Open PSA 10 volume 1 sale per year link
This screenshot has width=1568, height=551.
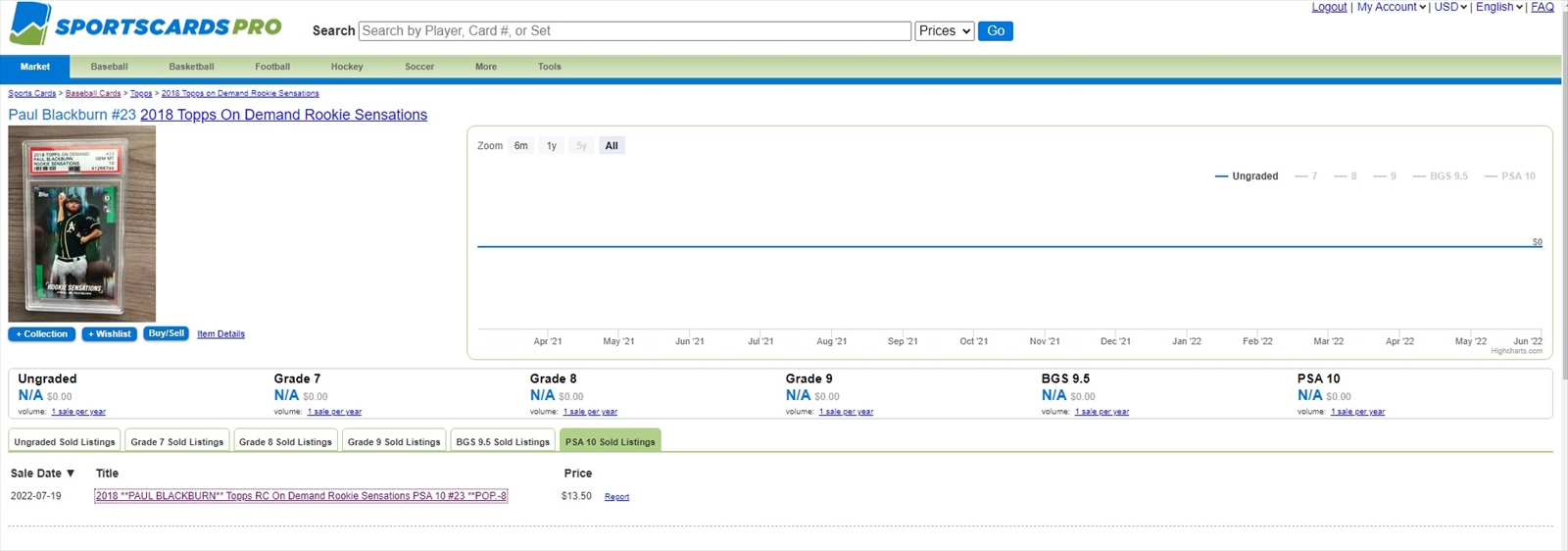pos(1357,412)
